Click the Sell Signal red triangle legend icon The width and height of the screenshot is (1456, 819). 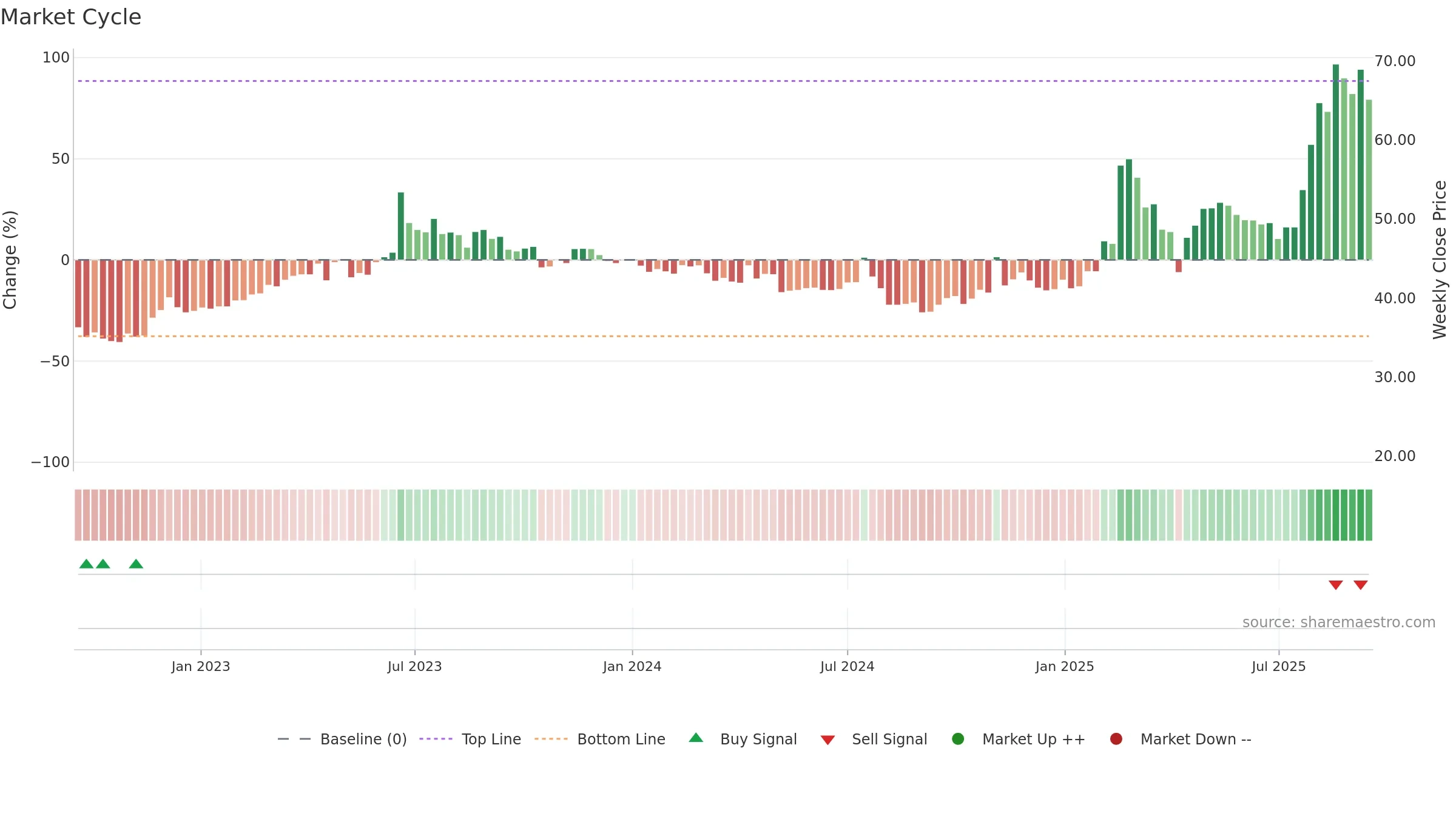click(x=827, y=740)
